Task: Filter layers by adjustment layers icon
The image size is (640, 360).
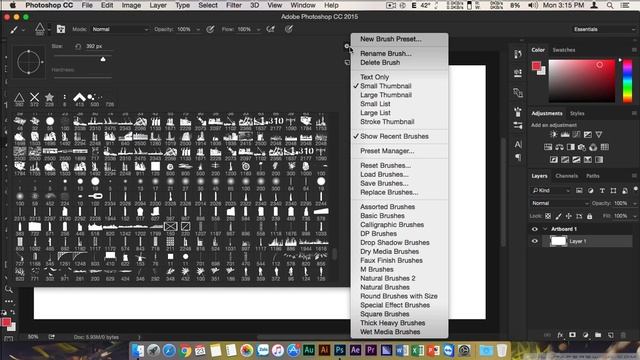Action: click(590, 191)
